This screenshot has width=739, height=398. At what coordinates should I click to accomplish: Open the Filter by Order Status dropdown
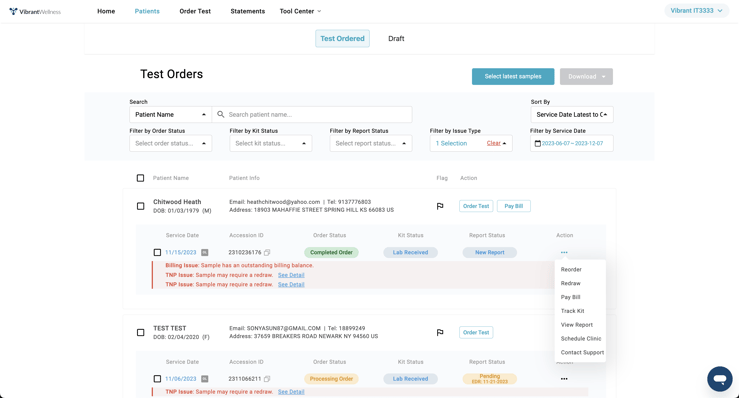(x=171, y=143)
